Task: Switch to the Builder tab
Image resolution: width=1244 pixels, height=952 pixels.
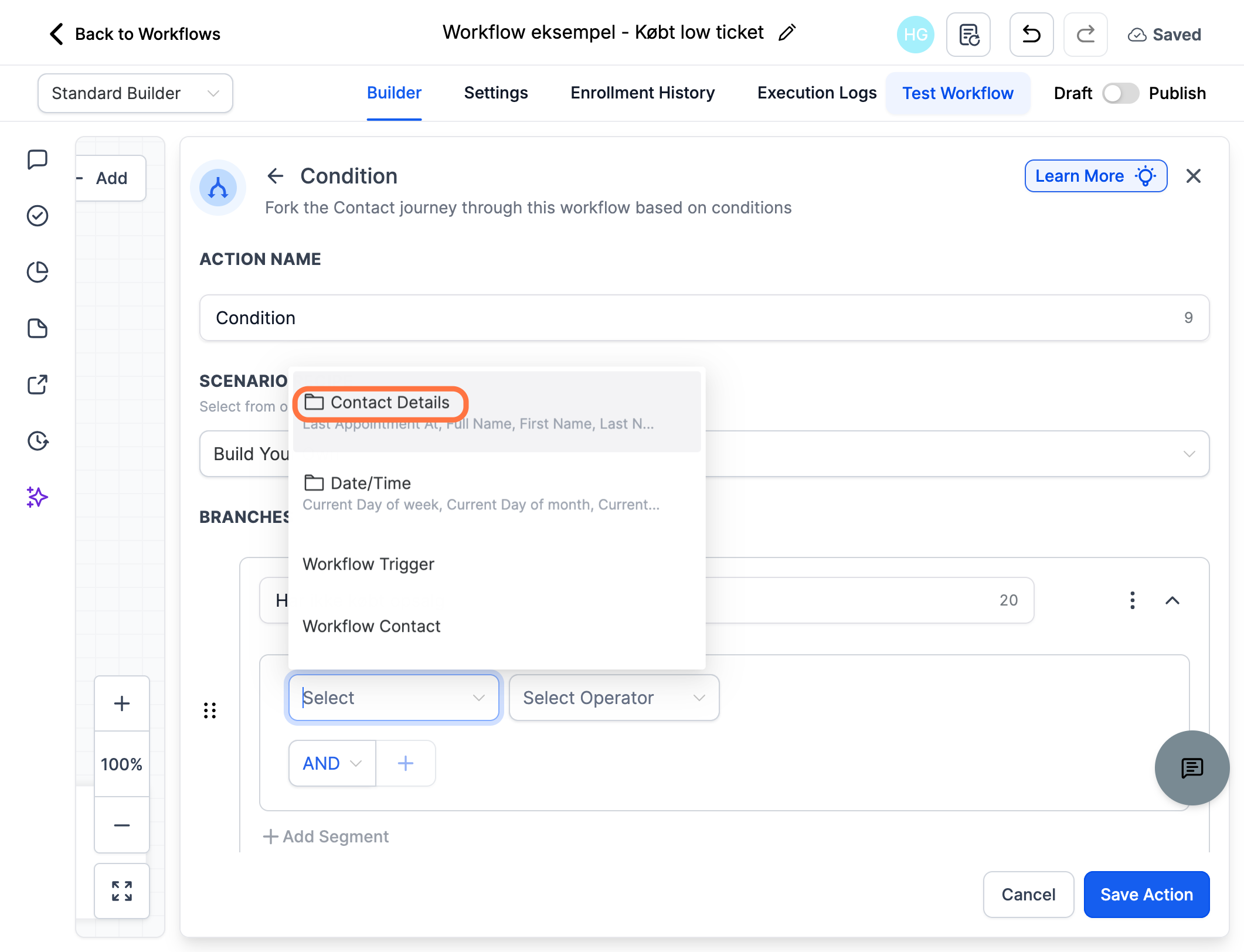Action: (x=394, y=93)
